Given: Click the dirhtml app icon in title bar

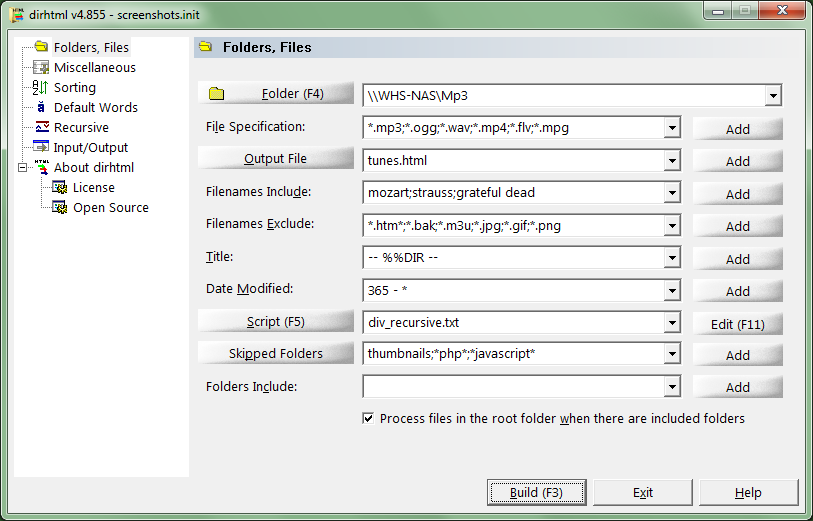Looking at the screenshot, I should pyautogui.click(x=17, y=14).
